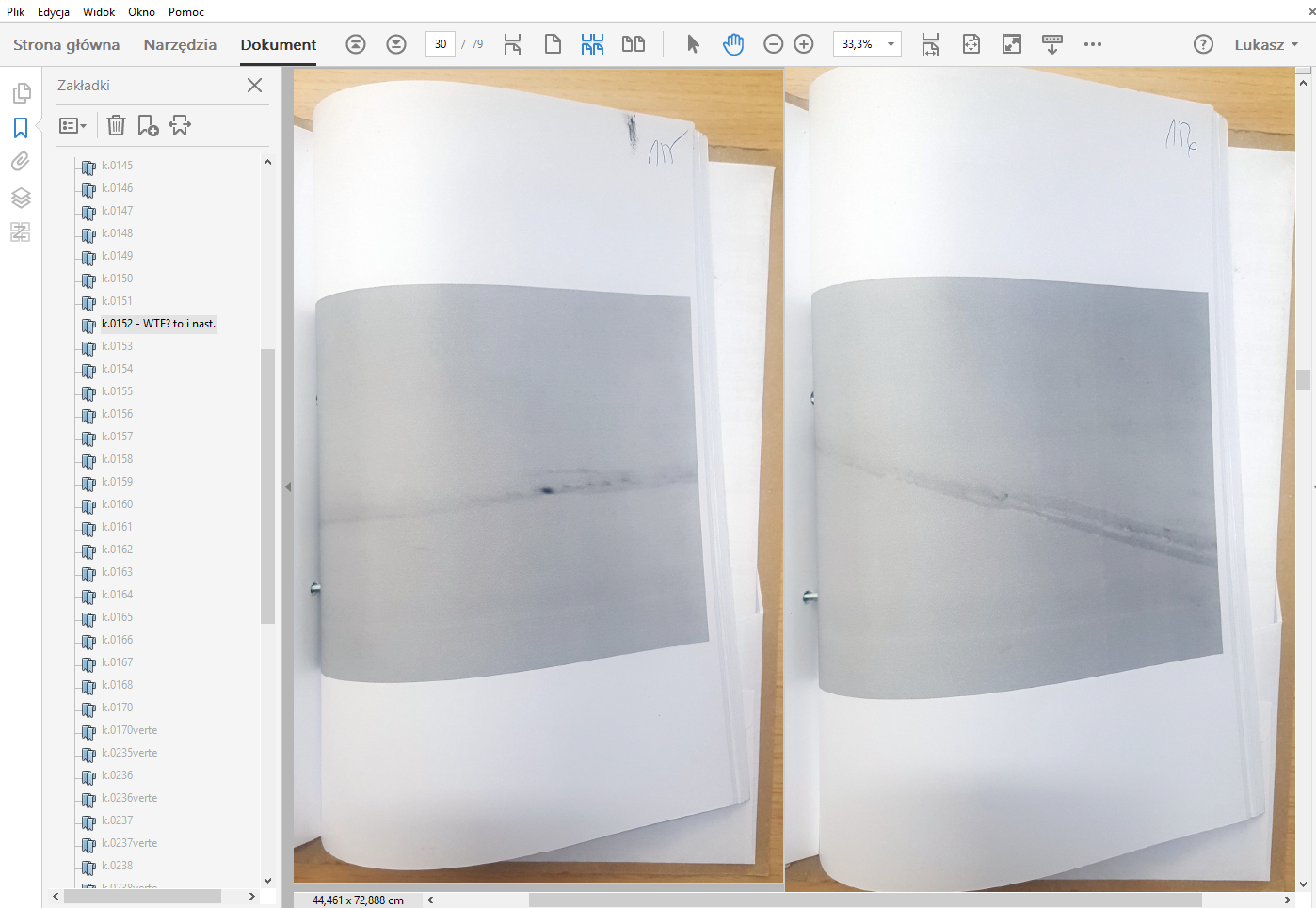This screenshot has height=908, width=1316.
Task: Switch to the Narzędzia tab
Action: point(180,44)
